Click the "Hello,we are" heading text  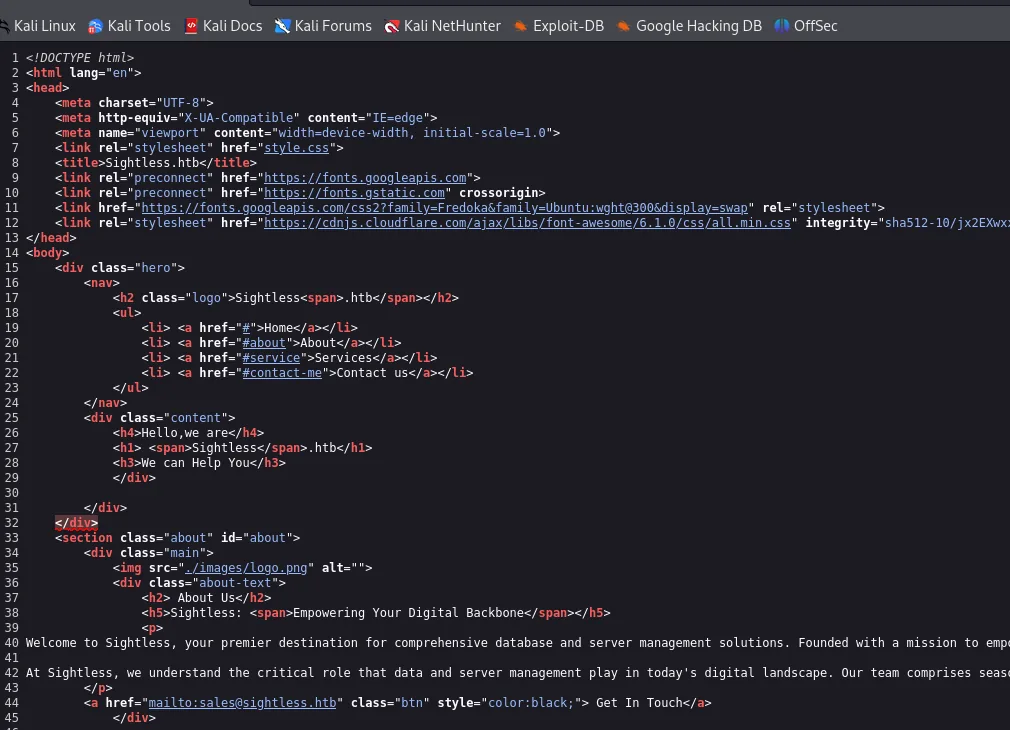coord(185,433)
